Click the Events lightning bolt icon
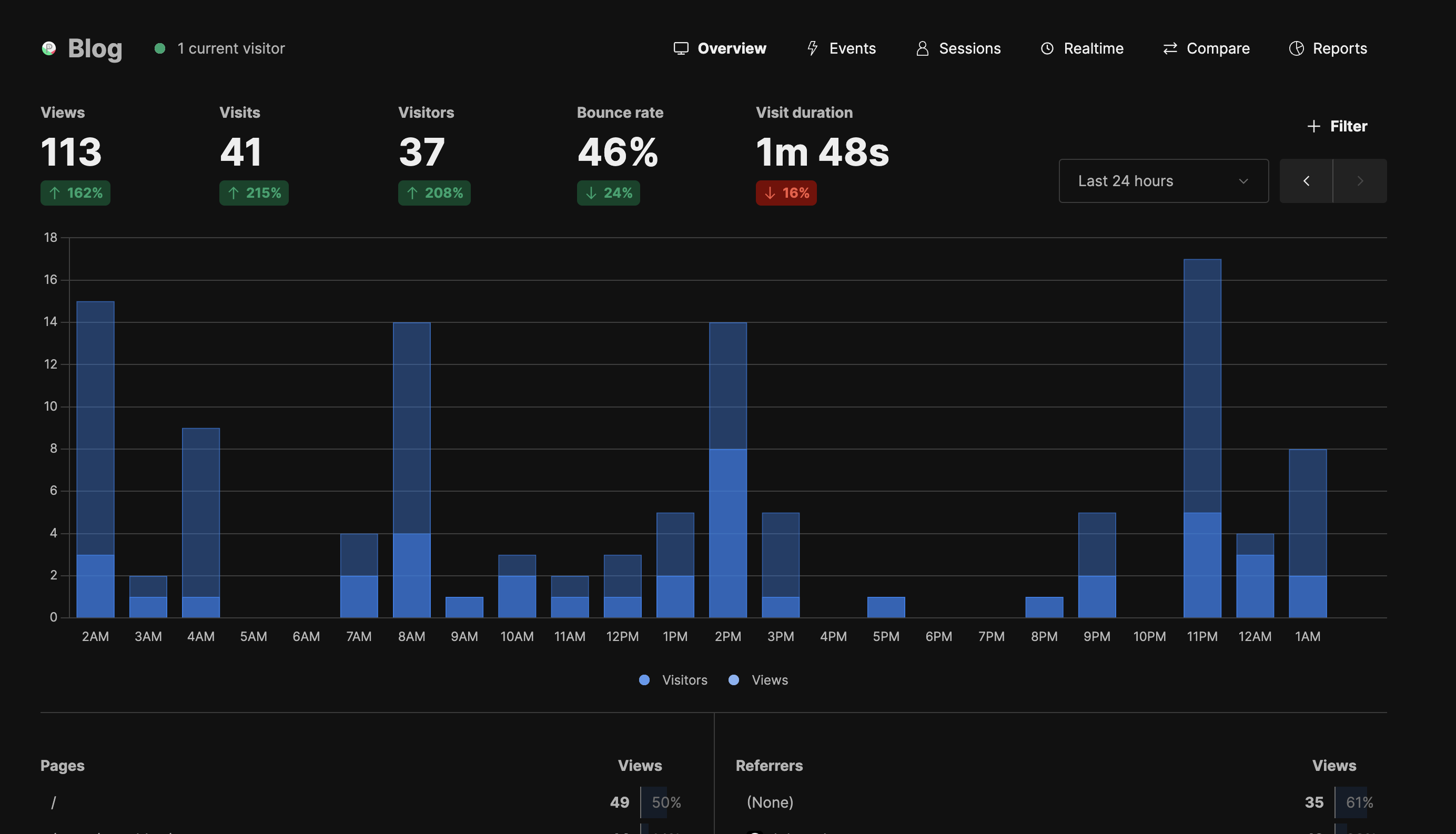The height and width of the screenshot is (834, 1456). (812, 49)
